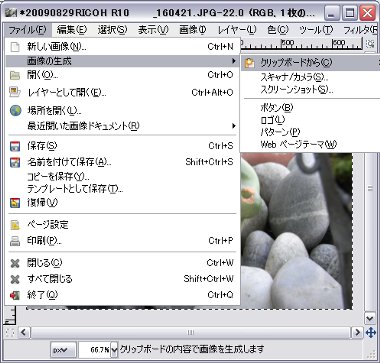Image resolution: width=380 pixels, height=363 pixels.
Task: Click the open-as-layers icon
Action: tap(15, 92)
